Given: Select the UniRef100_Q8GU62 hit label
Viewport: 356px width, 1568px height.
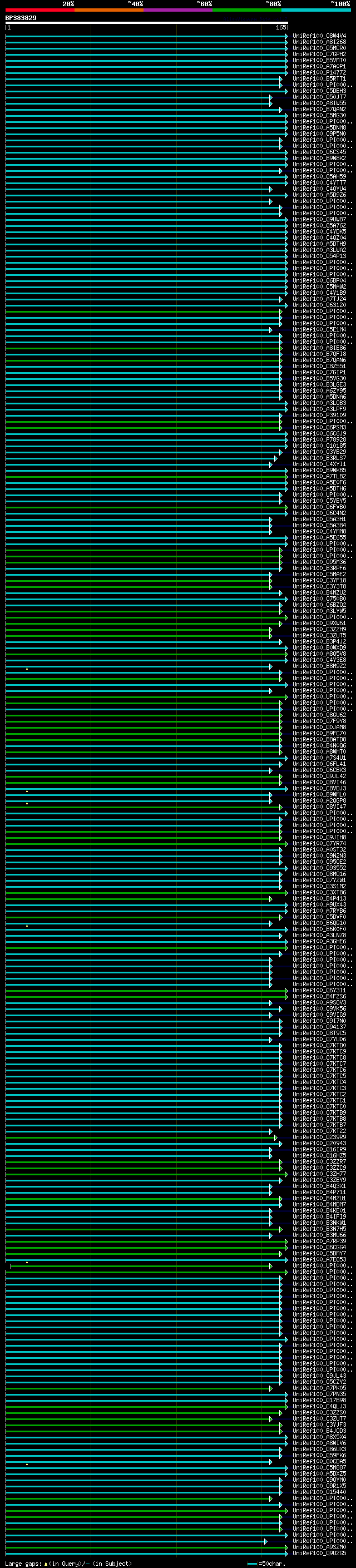Looking at the screenshot, I should click(x=319, y=715).
